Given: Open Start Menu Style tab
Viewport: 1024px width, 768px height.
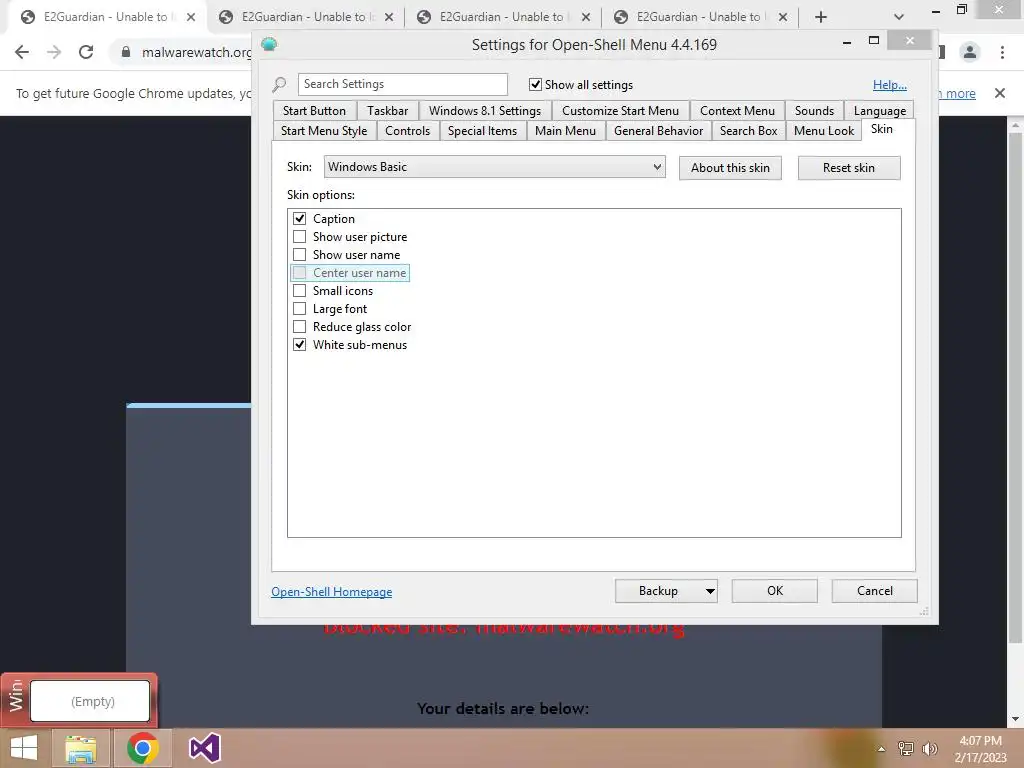Looking at the screenshot, I should coord(324,131).
